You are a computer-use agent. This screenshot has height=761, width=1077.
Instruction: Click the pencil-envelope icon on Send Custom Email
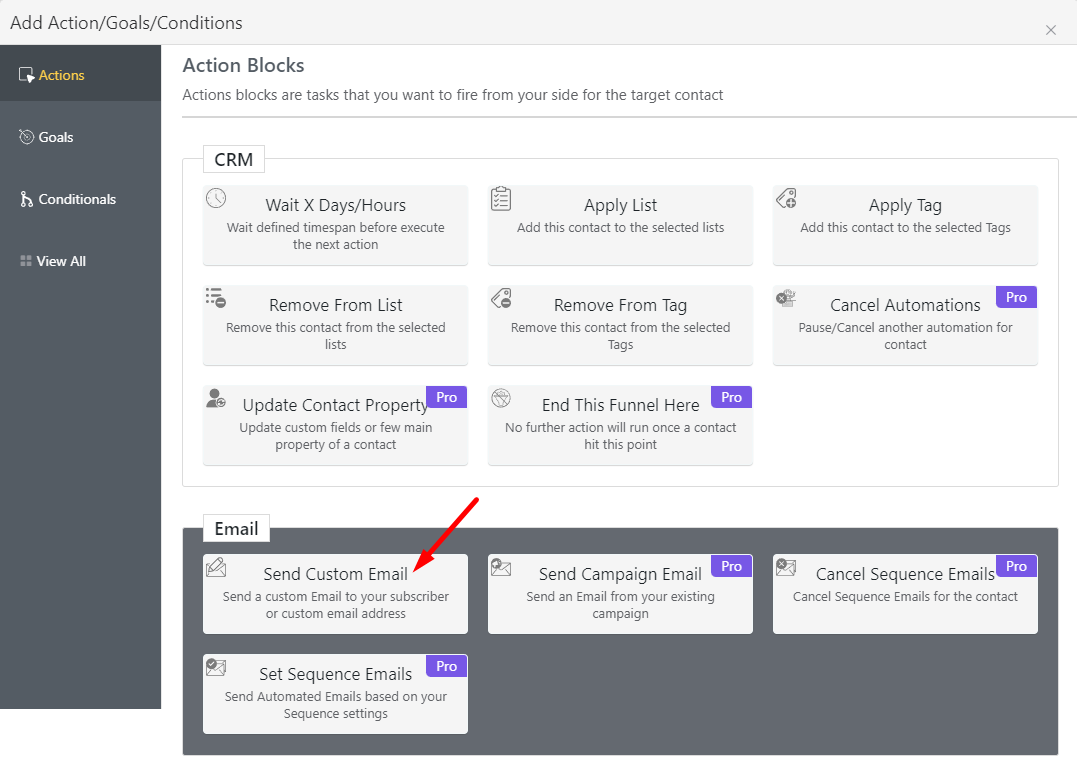[216, 567]
